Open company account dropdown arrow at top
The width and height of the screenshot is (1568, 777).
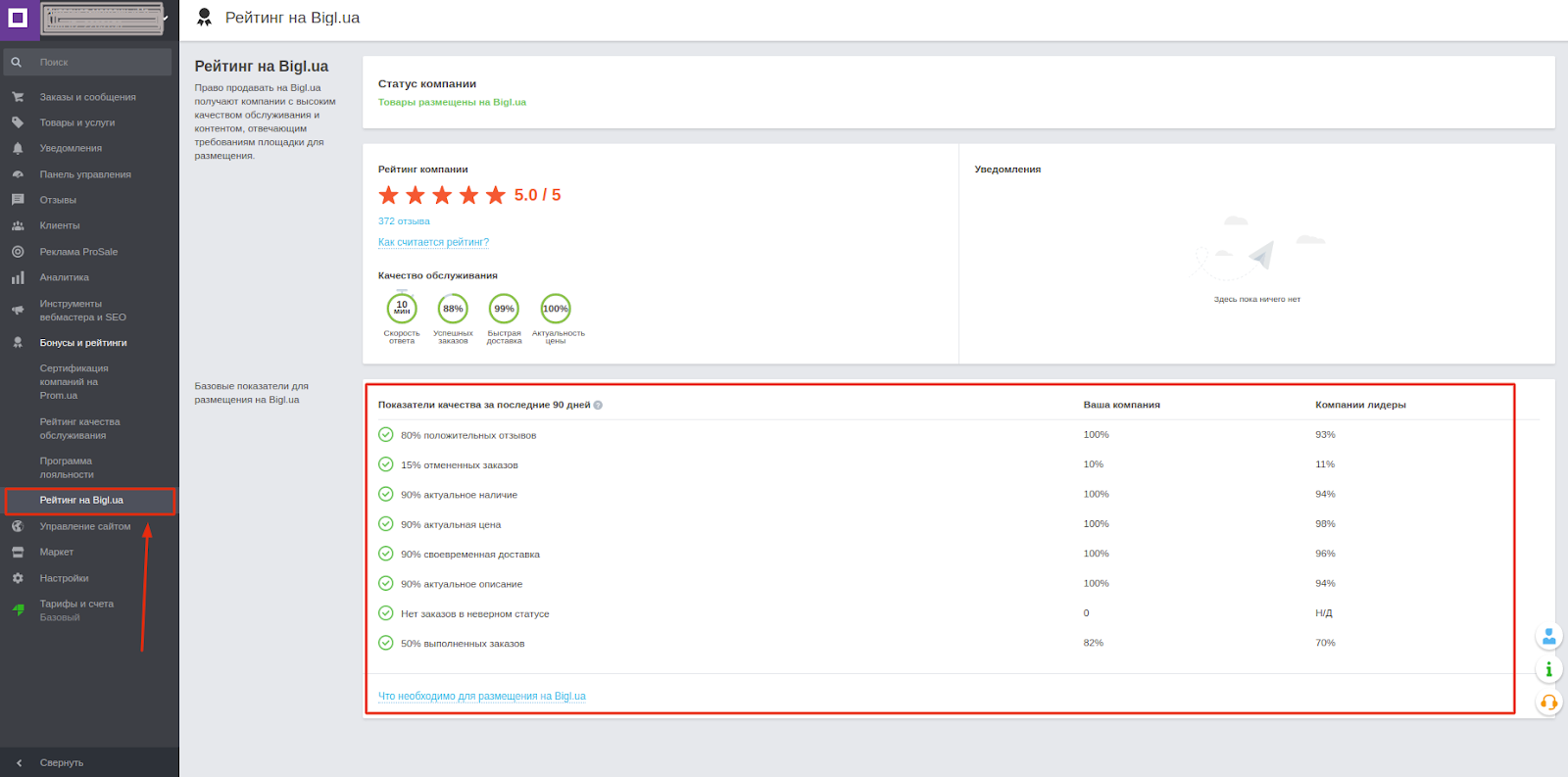[x=166, y=18]
